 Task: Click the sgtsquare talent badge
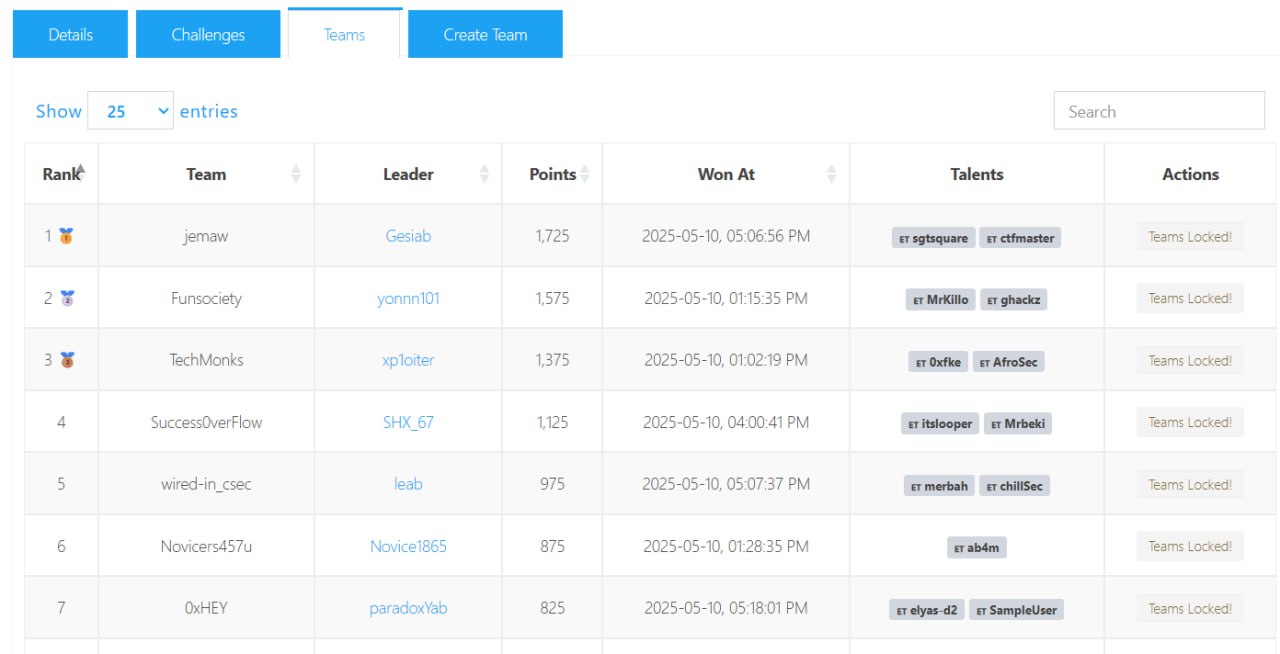(x=932, y=238)
